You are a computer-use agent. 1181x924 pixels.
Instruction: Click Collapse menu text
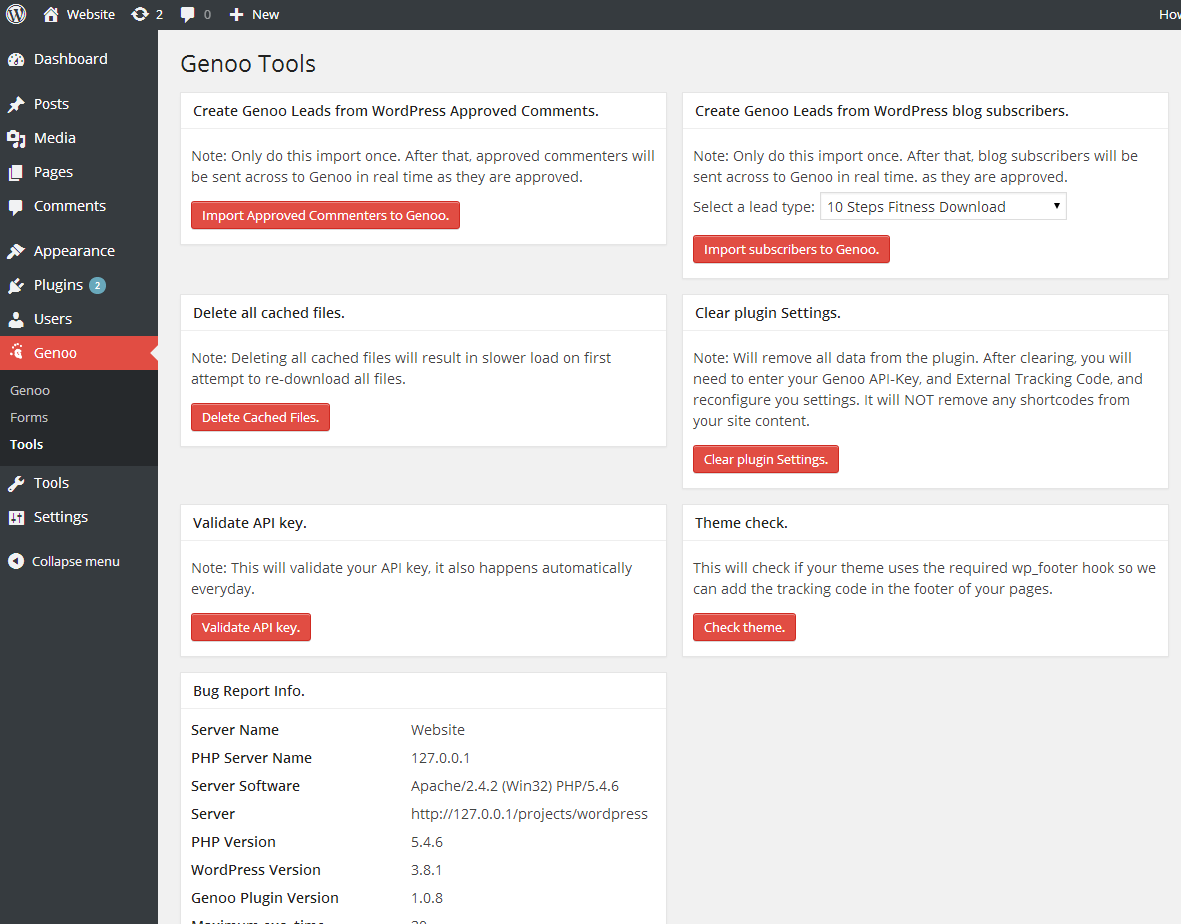(x=75, y=561)
